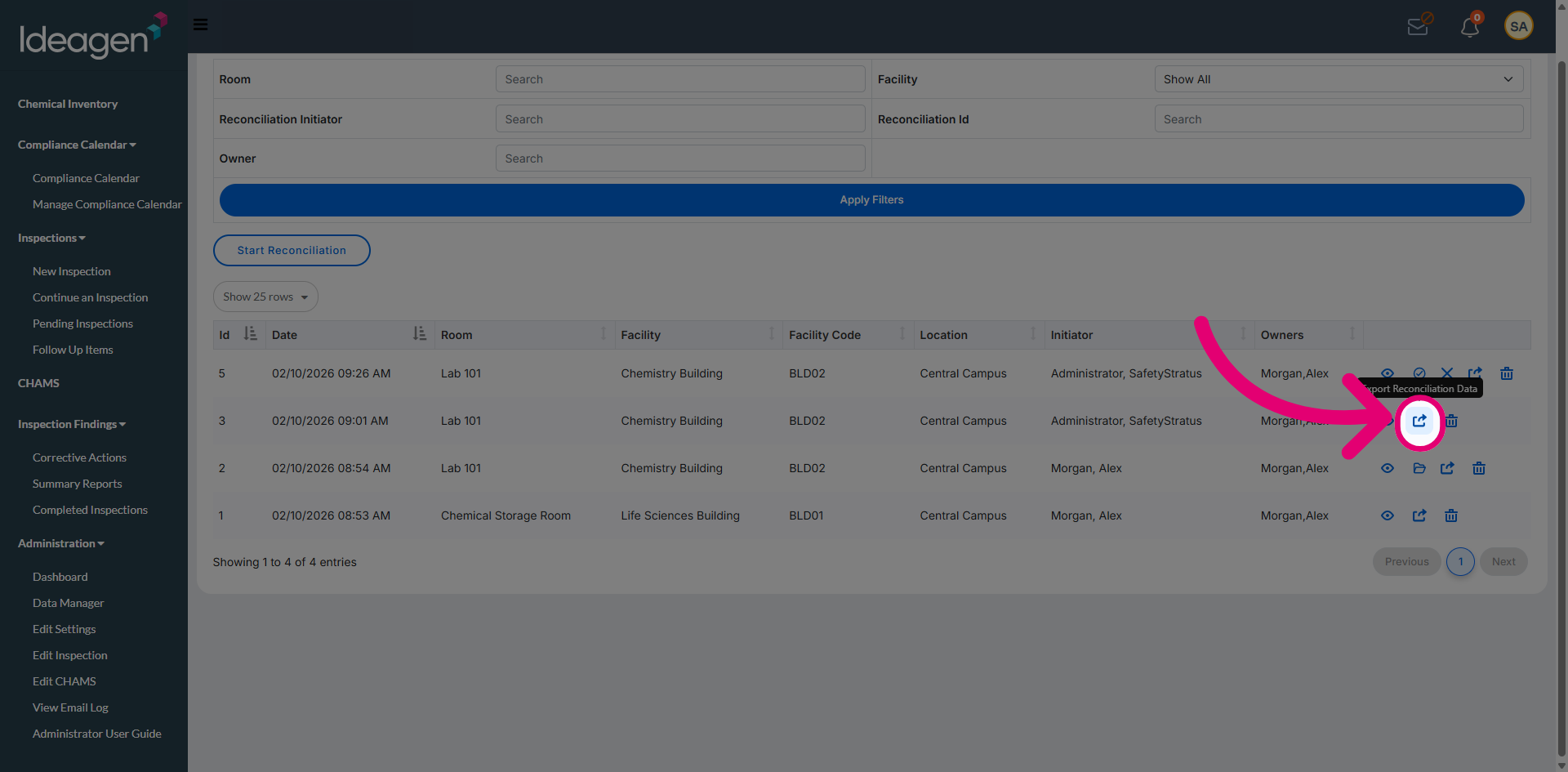This screenshot has width=1568, height=772.
Task: Click 'Life Sciences Building' cell
Action: [679, 515]
